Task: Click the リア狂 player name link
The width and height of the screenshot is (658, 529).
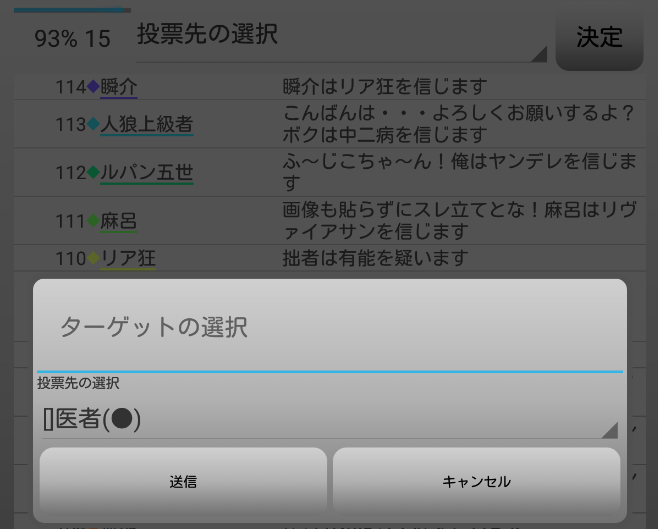Action: click(x=128, y=258)
